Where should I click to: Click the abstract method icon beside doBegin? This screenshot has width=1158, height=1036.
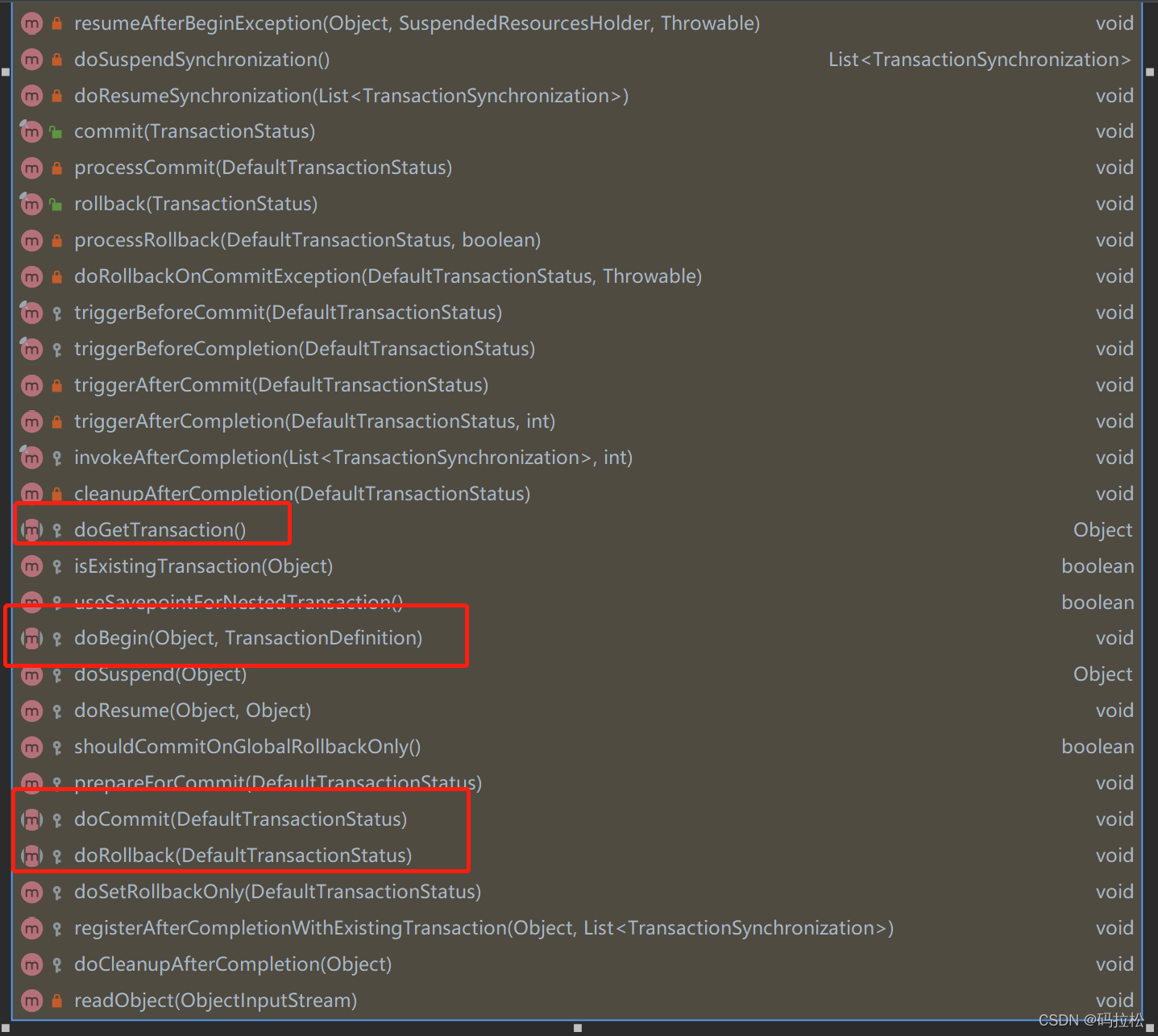tap(31, 639)
